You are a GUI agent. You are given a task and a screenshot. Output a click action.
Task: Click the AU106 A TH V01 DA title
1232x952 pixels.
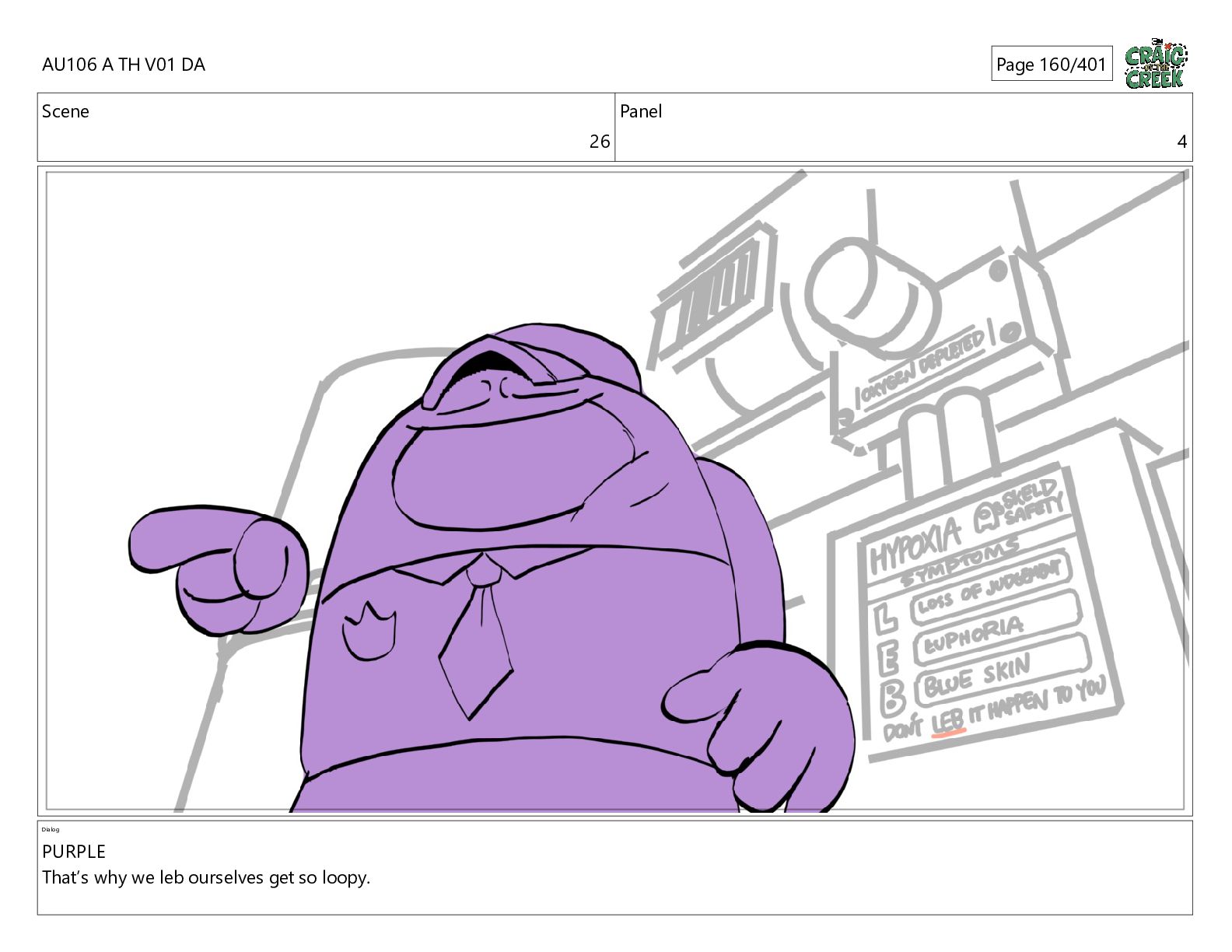pos(124,65)
